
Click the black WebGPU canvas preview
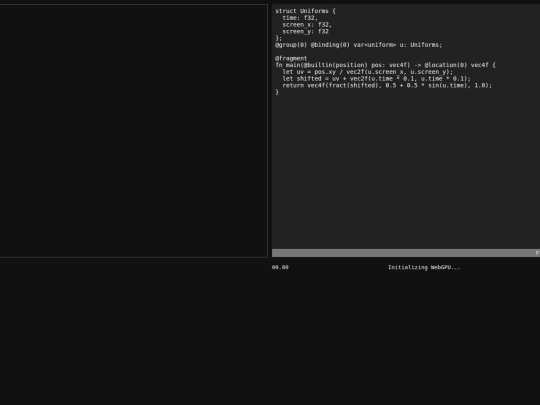point(134,131)
